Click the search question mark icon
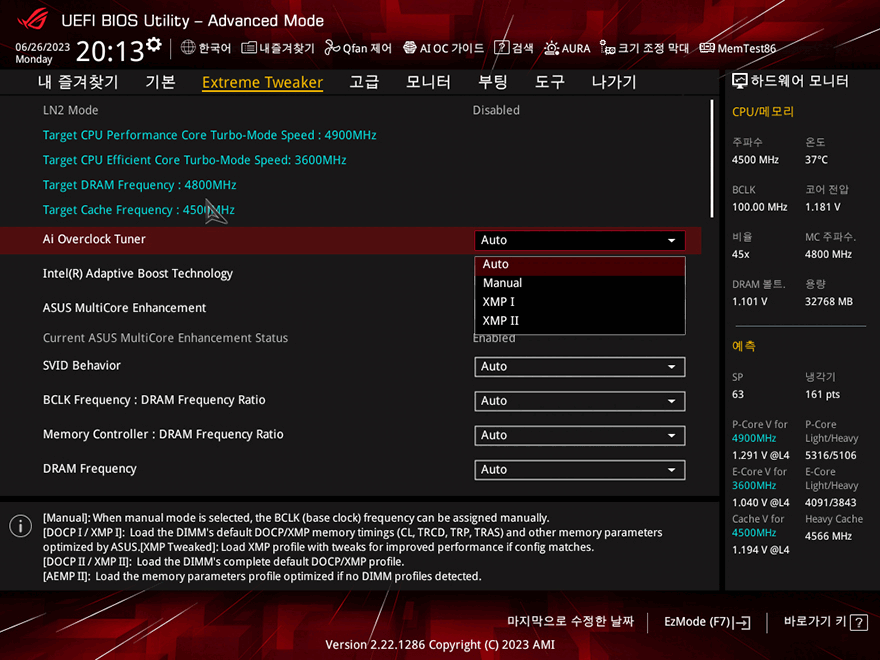 (x=501, y=48)
